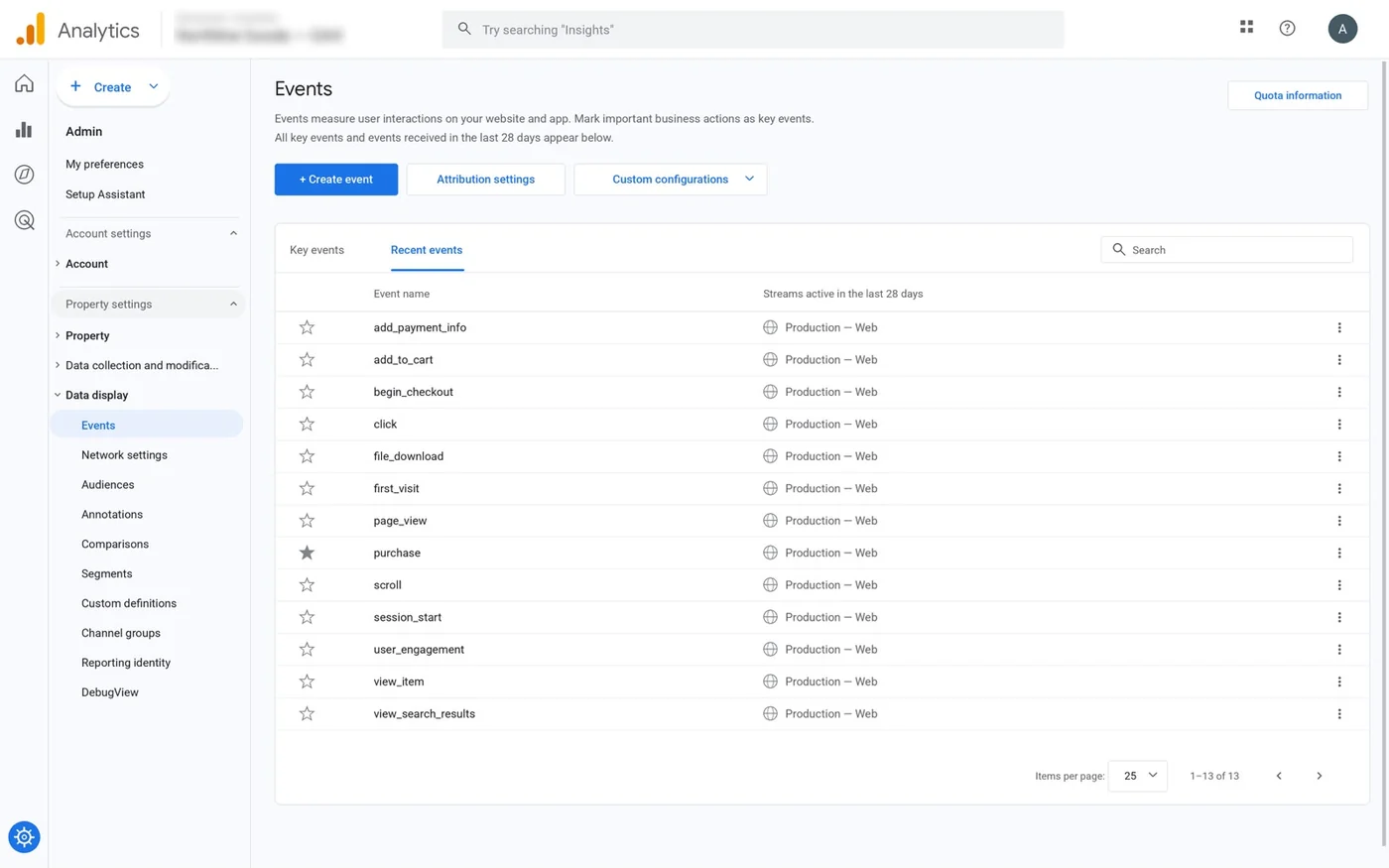1389x868 pixels.
Task: Go to next page of events
Action: click(x=1319, y=776)
